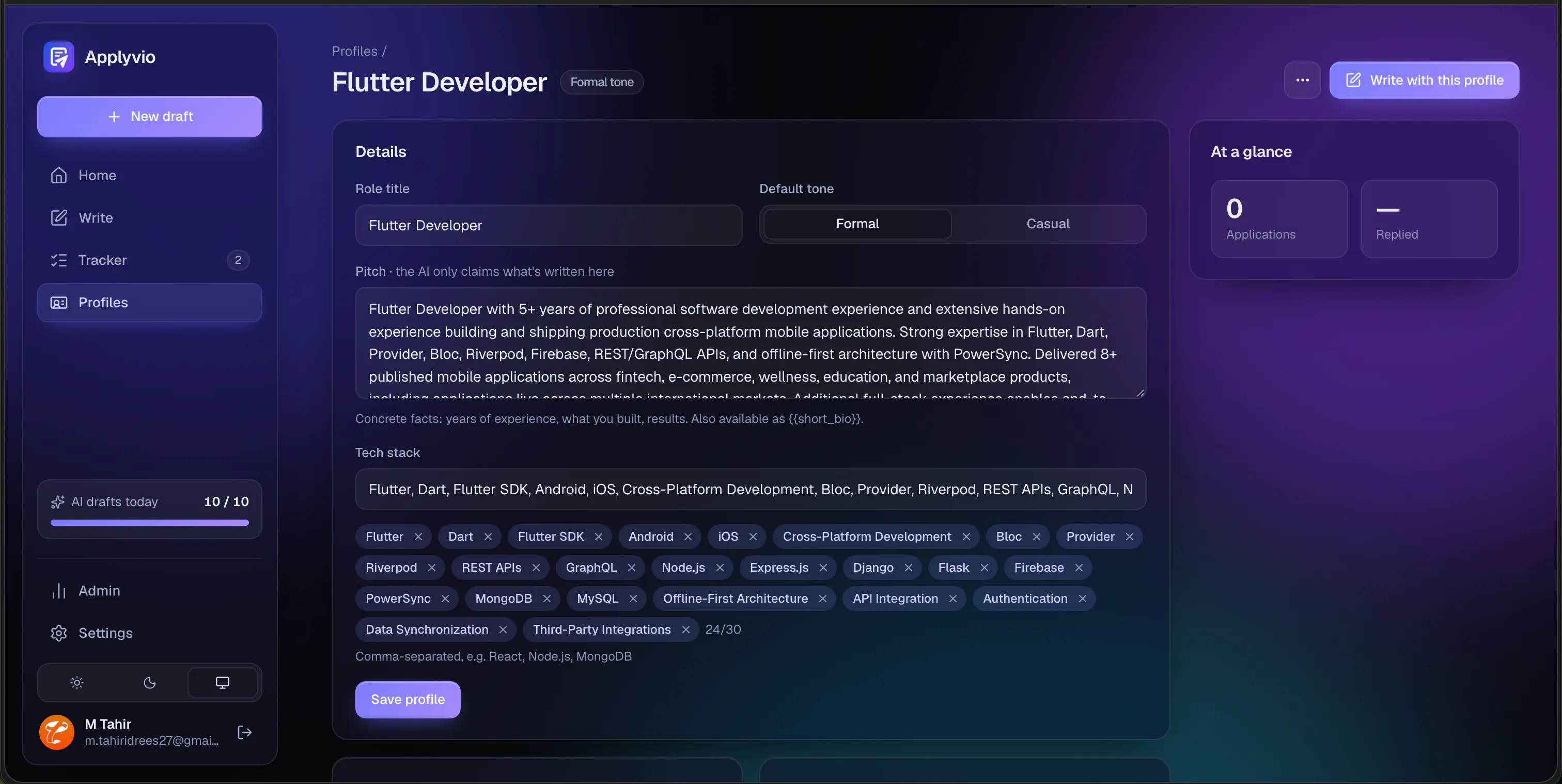Go to Home in sidebar
1562x784 pixels.
point(150,175)
